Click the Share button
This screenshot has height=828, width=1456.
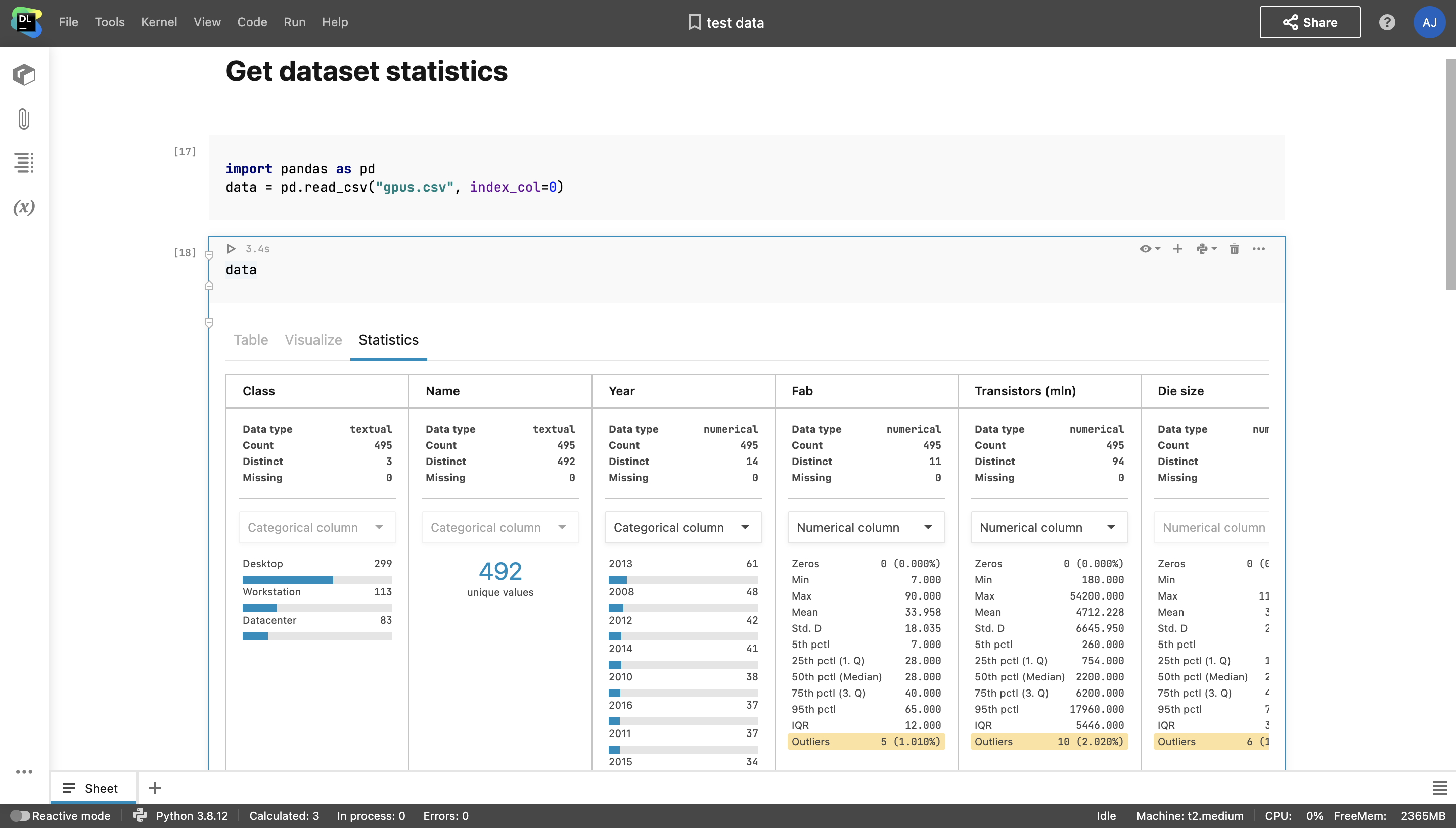[1309, 22]
